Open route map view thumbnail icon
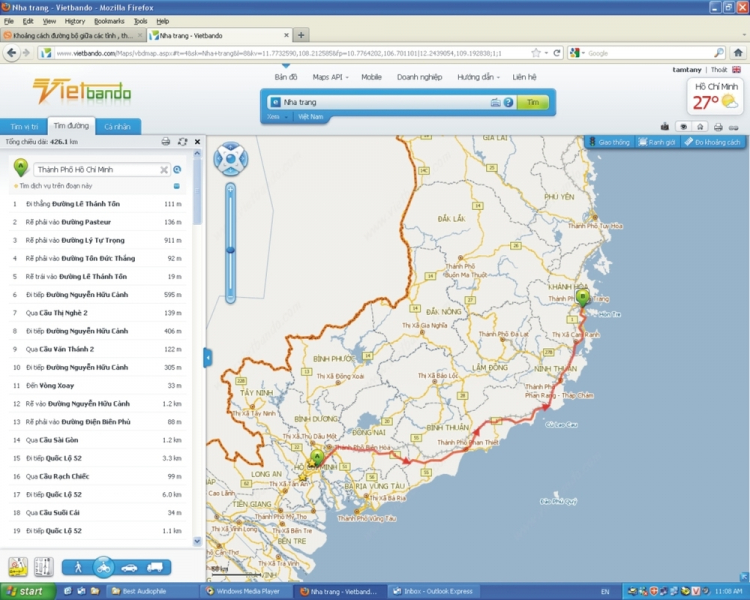750x600 pixels. pos(18,567)
